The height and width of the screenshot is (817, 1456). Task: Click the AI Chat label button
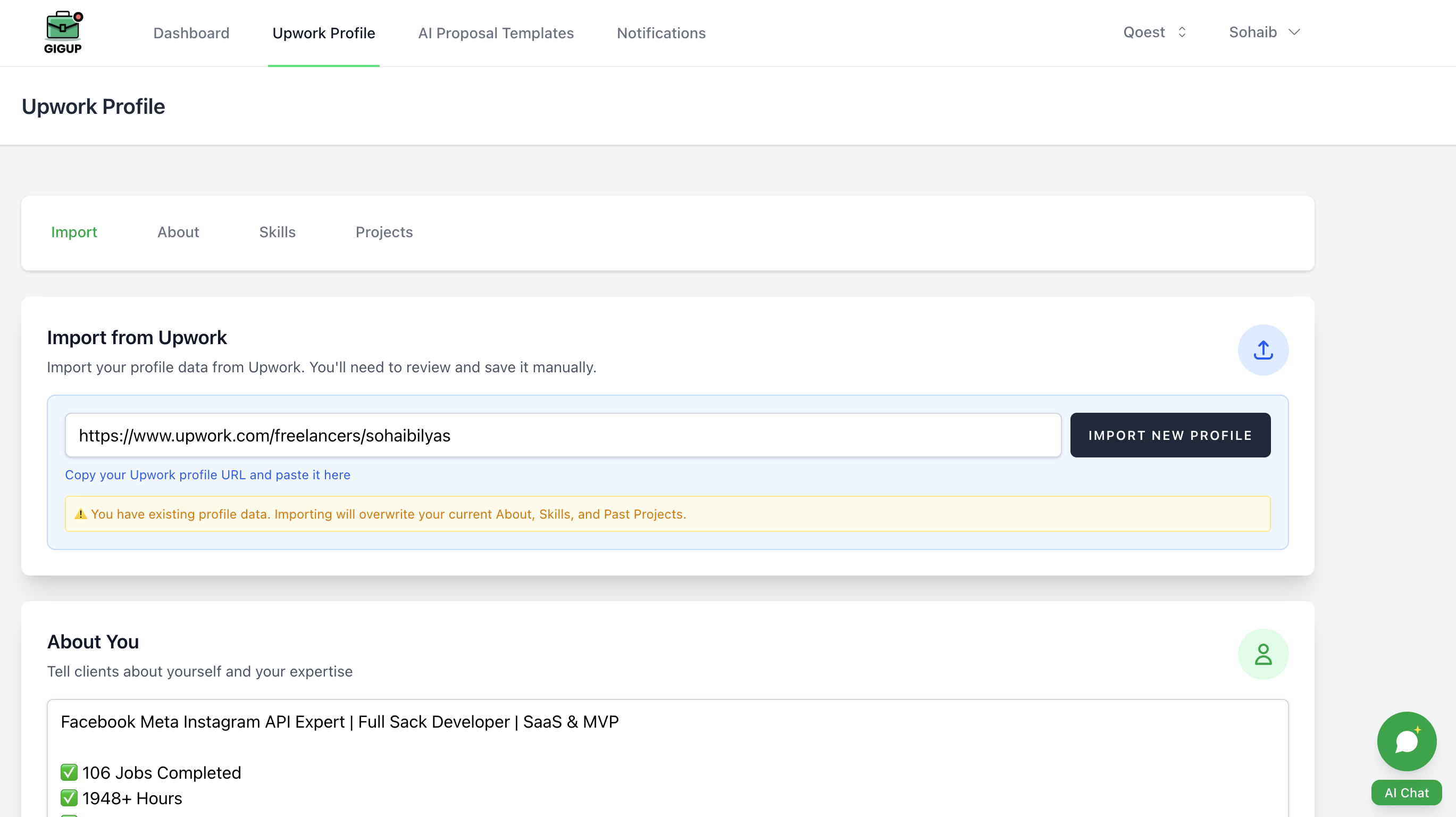click(1406, 793)
